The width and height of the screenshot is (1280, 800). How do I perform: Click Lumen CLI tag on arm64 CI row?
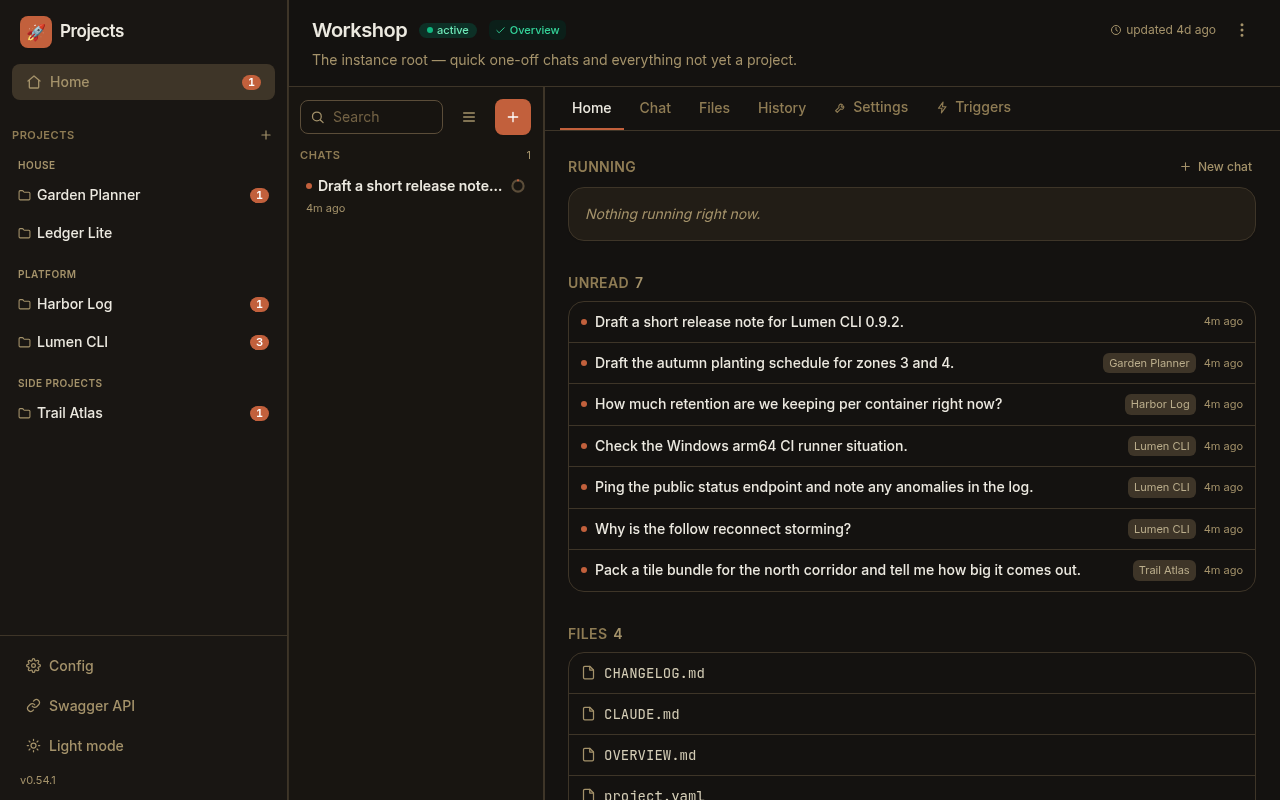1162,446
